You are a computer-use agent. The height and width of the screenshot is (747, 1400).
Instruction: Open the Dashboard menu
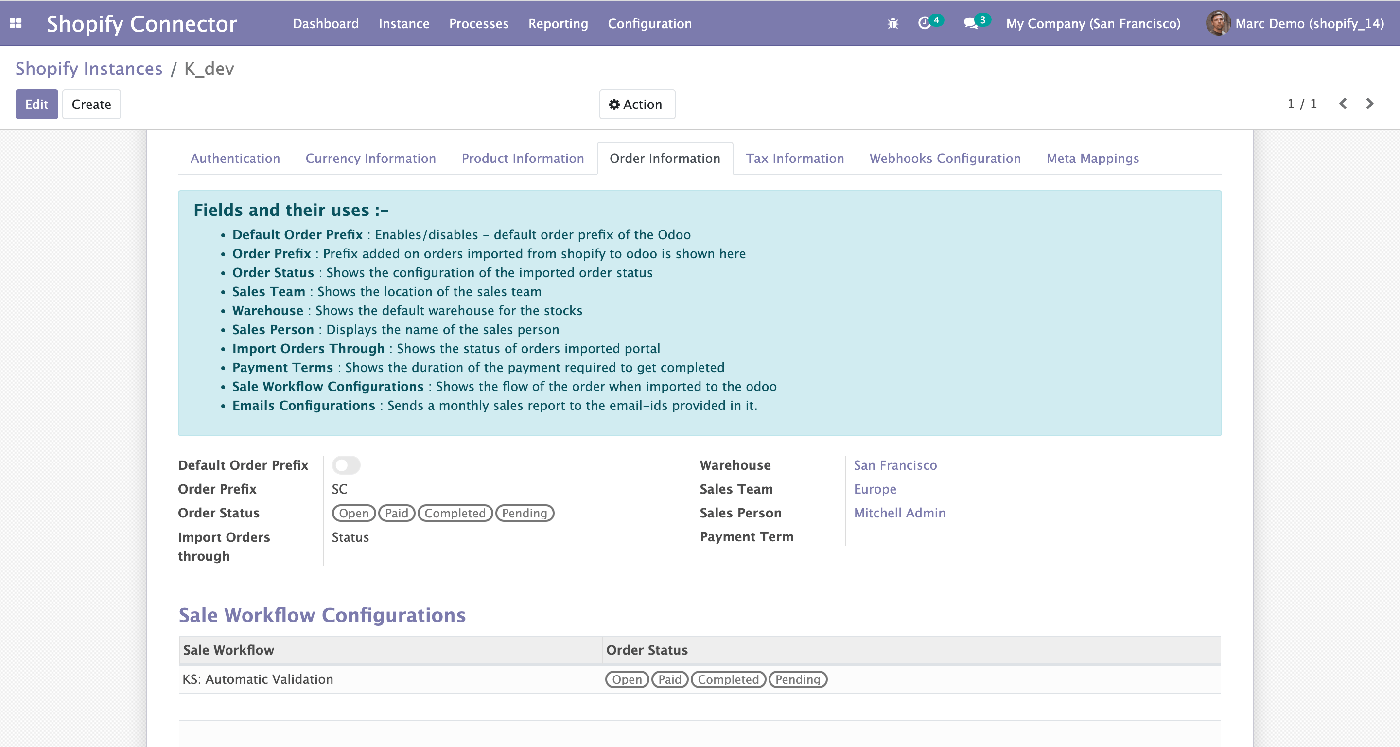[x=326, y=23]
